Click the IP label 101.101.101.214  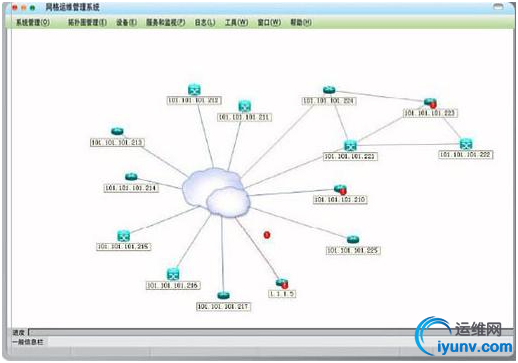tap(131, 188)
